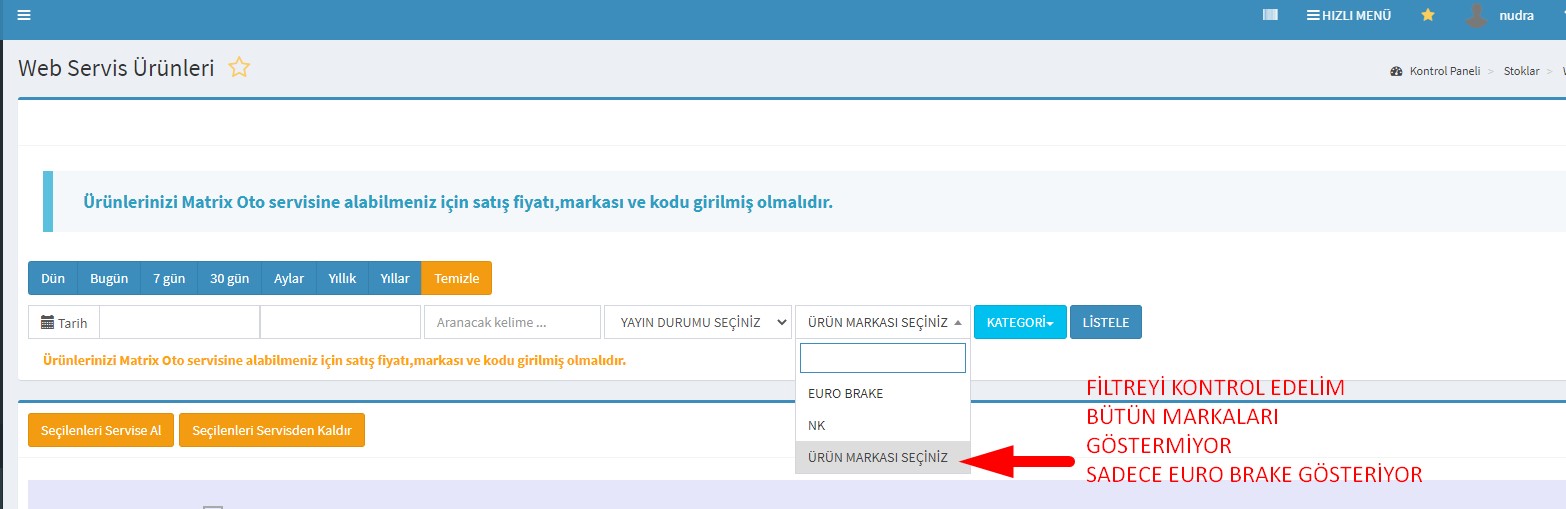Expand the YAYIN DURUMU SEÇİNİZ dropdown

click(697, 322)
